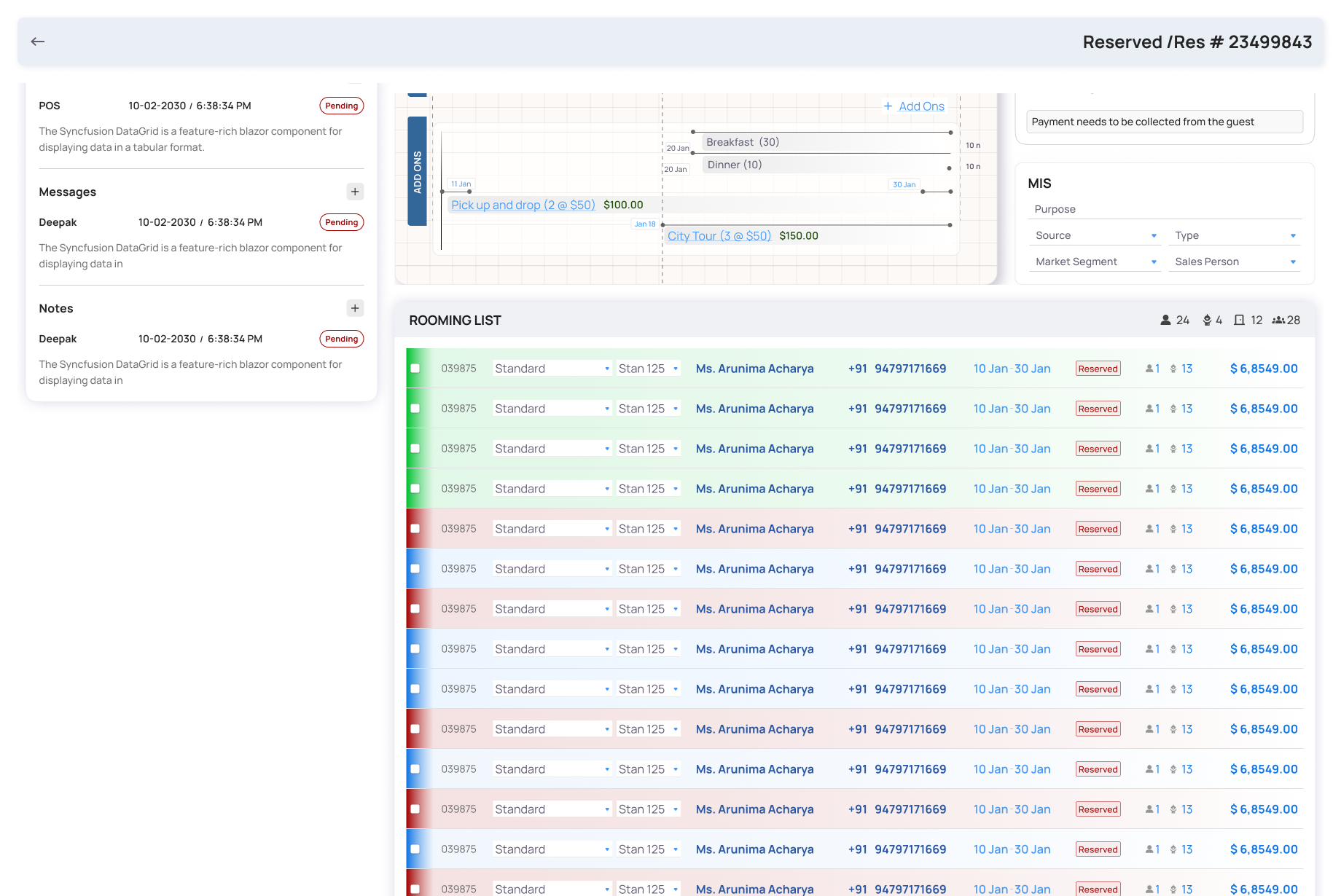
Task: Check the first green rooming list row checkbox
Action: click(x=415, y=369)
